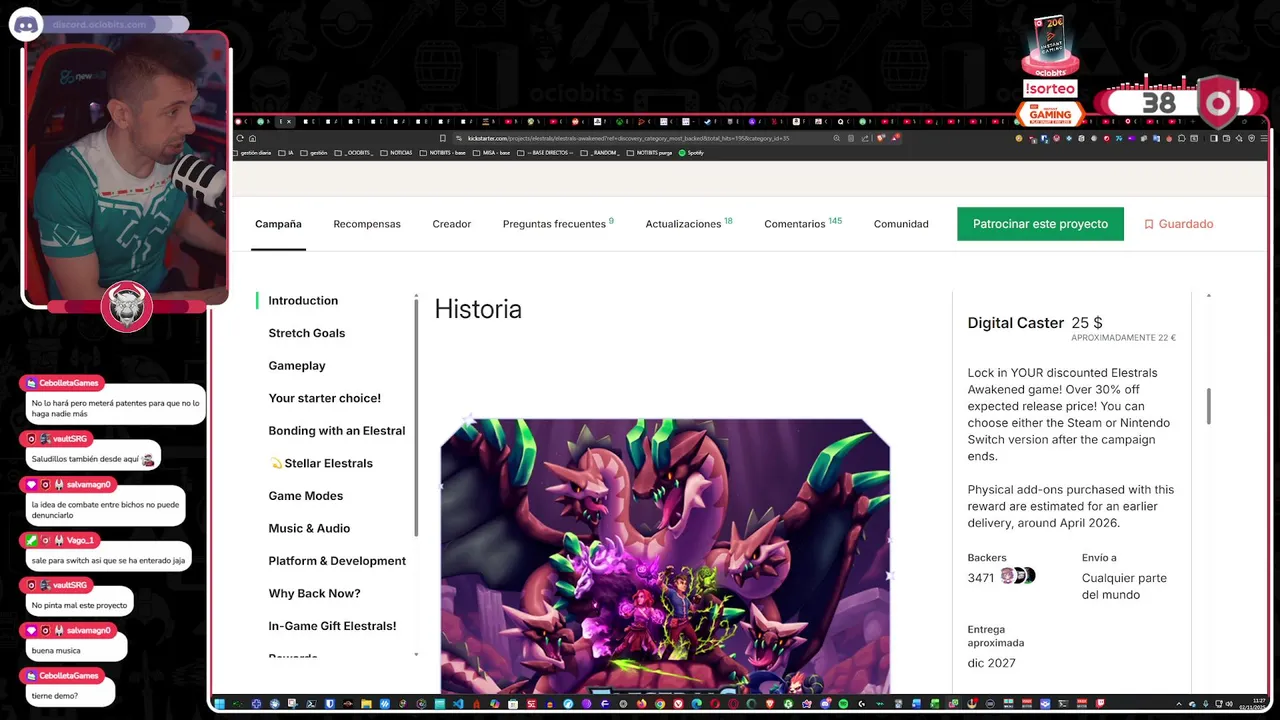Screen dimensions: 1280x720
Task: Open the 'NOTICIAS' bookmark folder
Action: (x=396, y=153)
